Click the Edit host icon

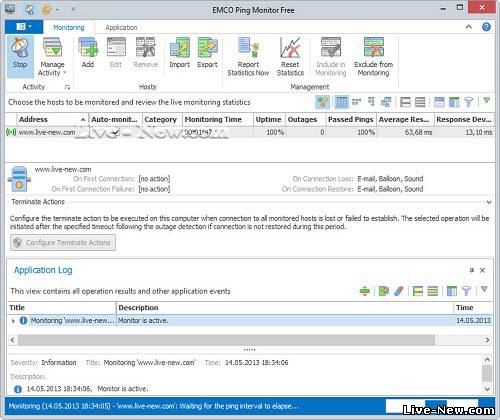coord(116,48)
